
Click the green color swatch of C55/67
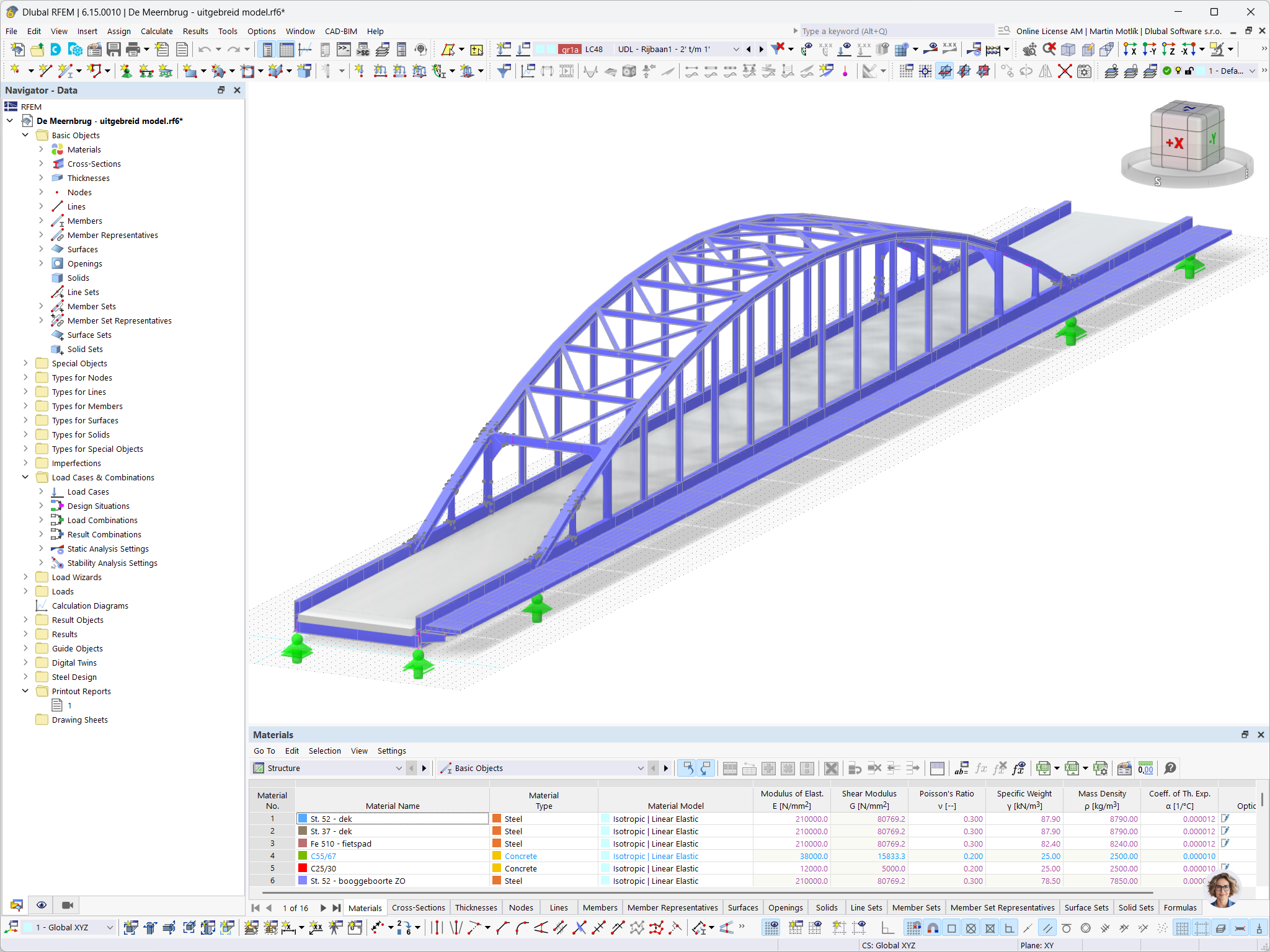pos(303,856)
